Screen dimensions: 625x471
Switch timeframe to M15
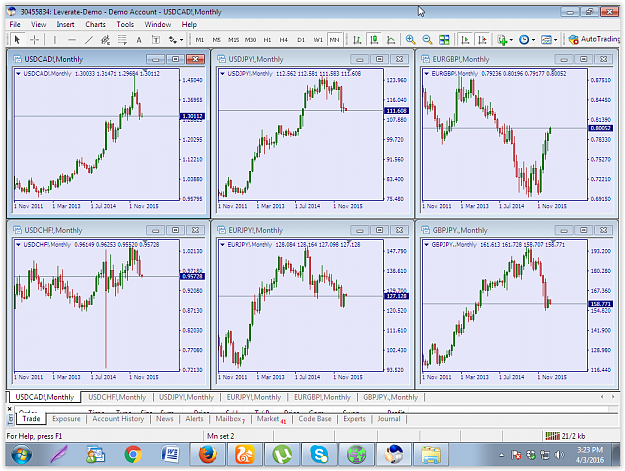click(233, 40)
